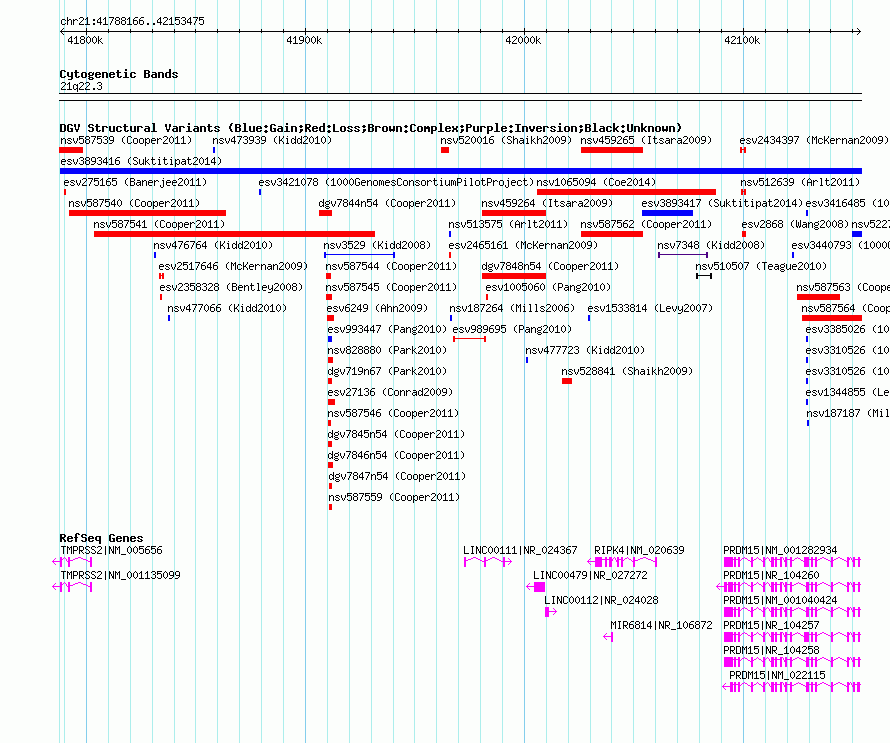Click the LINC00111 gene glyph
This screenshot has width=890, height=743.
(488, 562)
